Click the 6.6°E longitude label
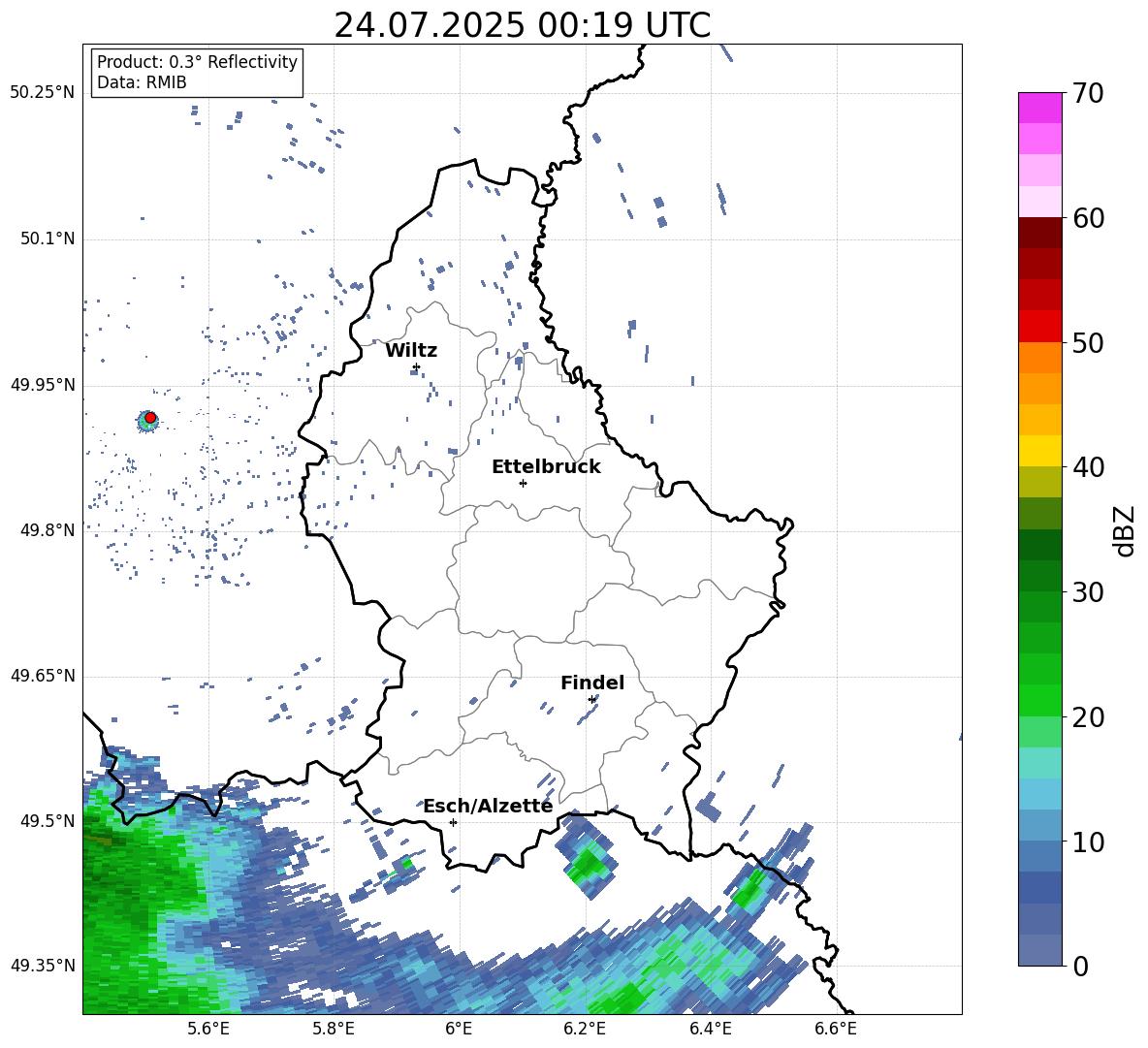Screen dimensions: 1148x1048 pyautogui.click(x=836, y=1029)
